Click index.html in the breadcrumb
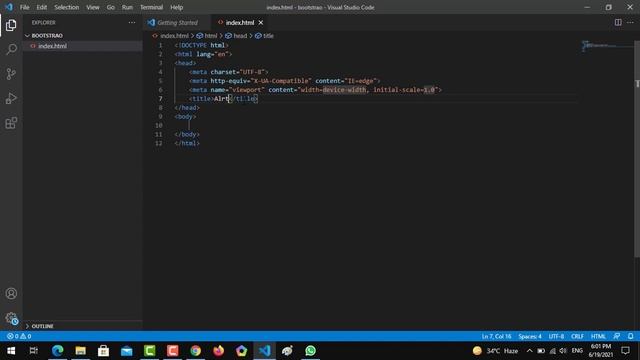This screenshot has height=360, width=640. coord(174,36)
